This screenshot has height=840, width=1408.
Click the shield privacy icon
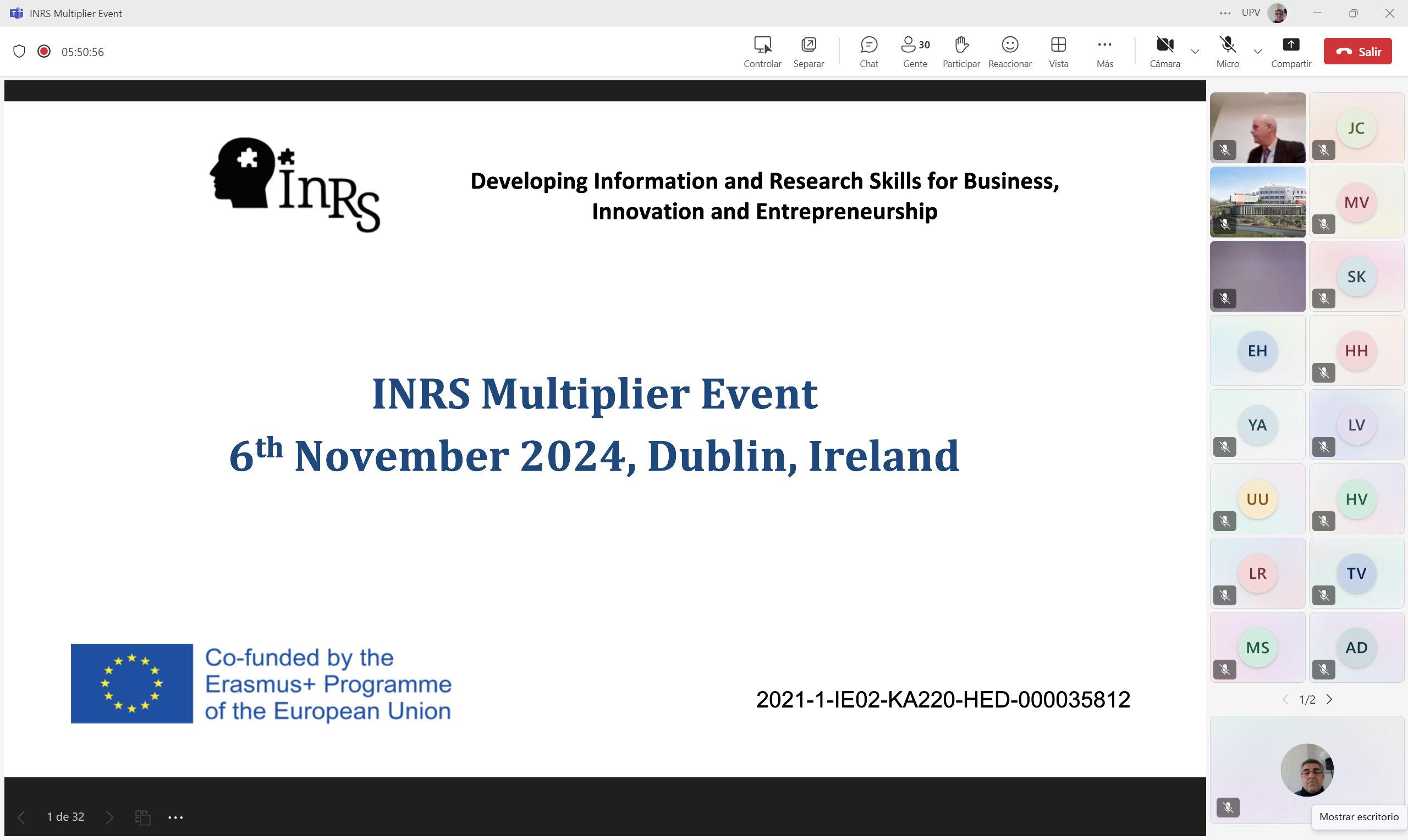coord(19,52)
